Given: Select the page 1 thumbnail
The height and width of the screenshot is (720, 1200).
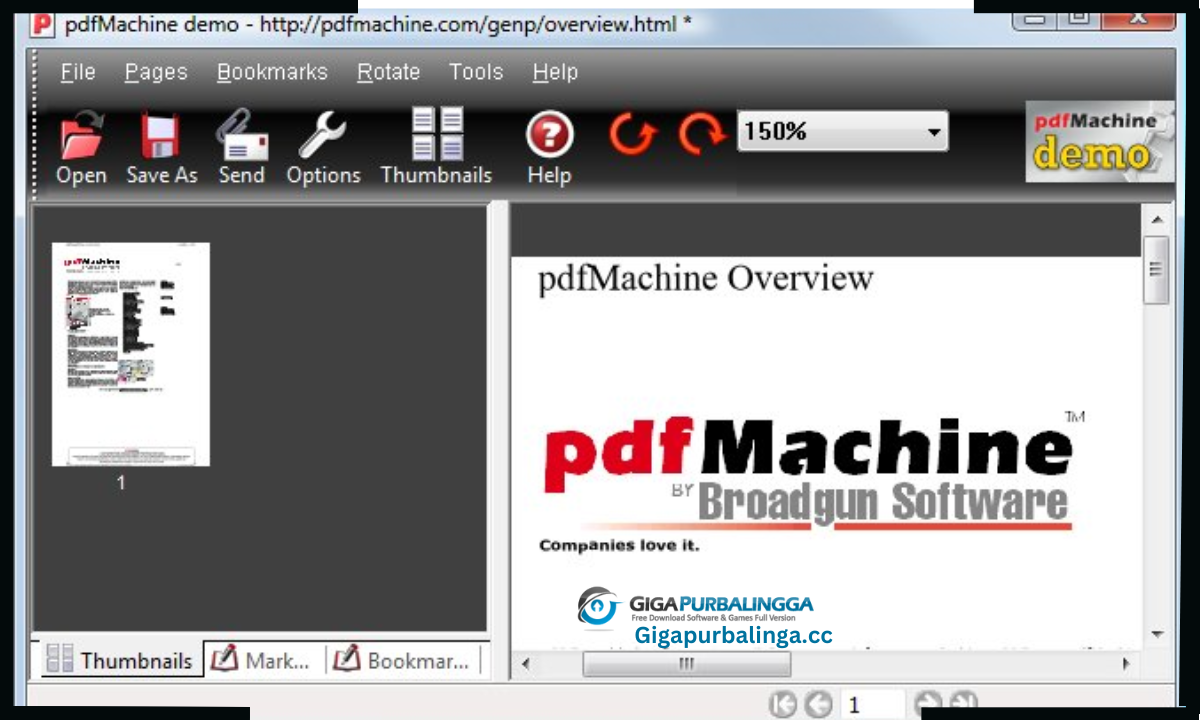Looking at the screenshot, I should [x=131, y=354].
